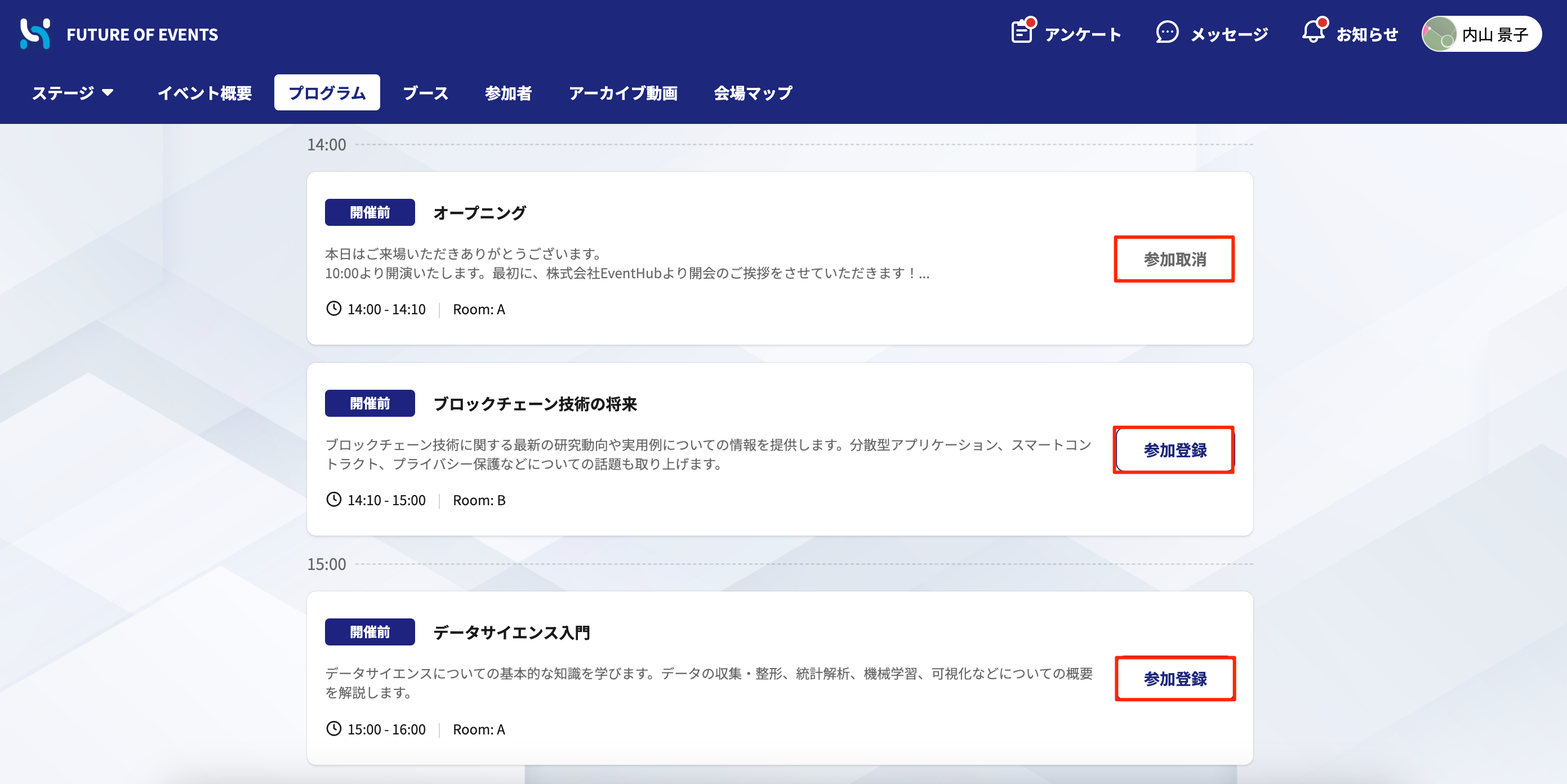
Task: Click the ブロックチェーン description text
Action: point(708,455)
